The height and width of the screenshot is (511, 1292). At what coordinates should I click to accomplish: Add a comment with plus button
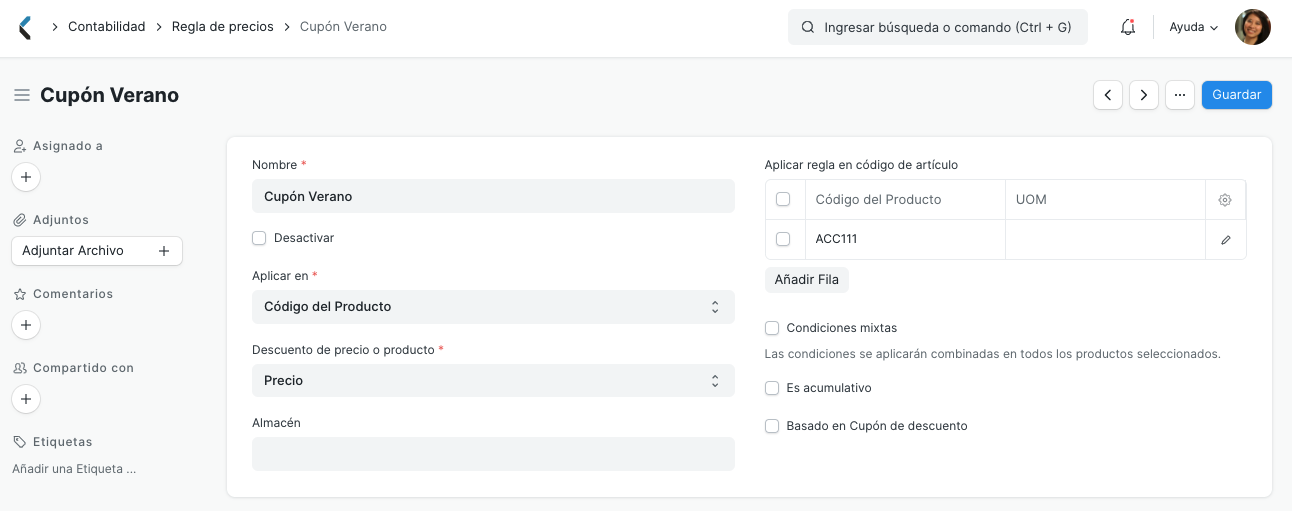pos(26,325)
